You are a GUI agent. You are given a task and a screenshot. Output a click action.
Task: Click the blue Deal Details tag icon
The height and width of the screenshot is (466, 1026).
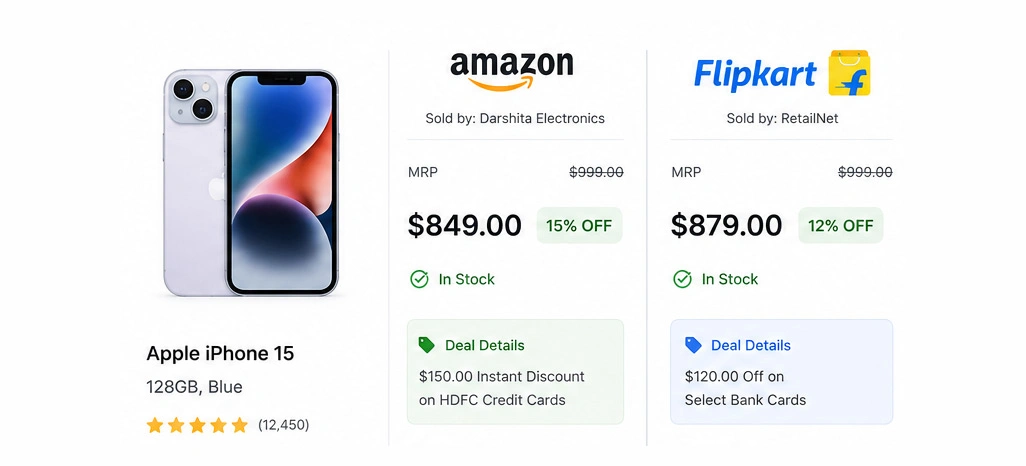point(693,345)
